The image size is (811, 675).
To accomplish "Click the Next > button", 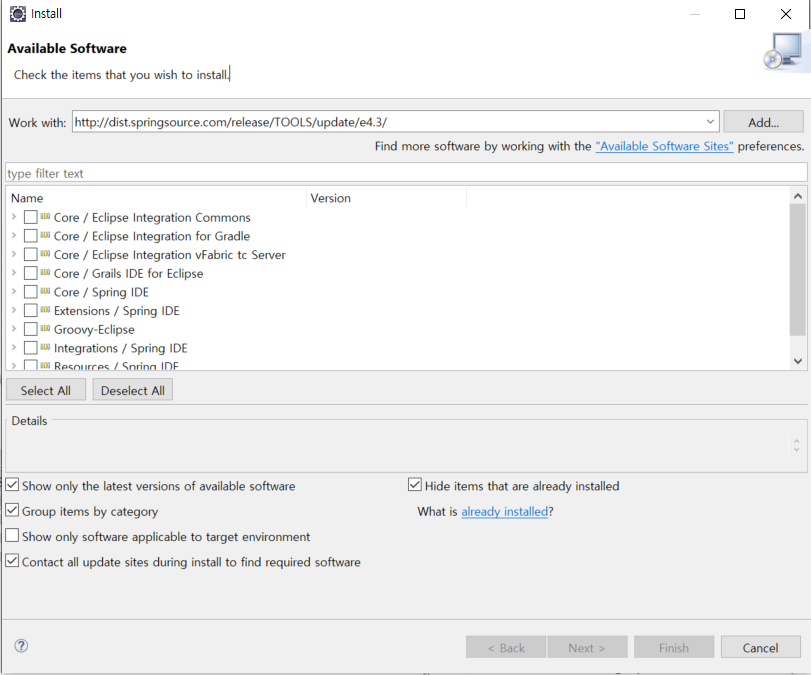I will (587, 648).
